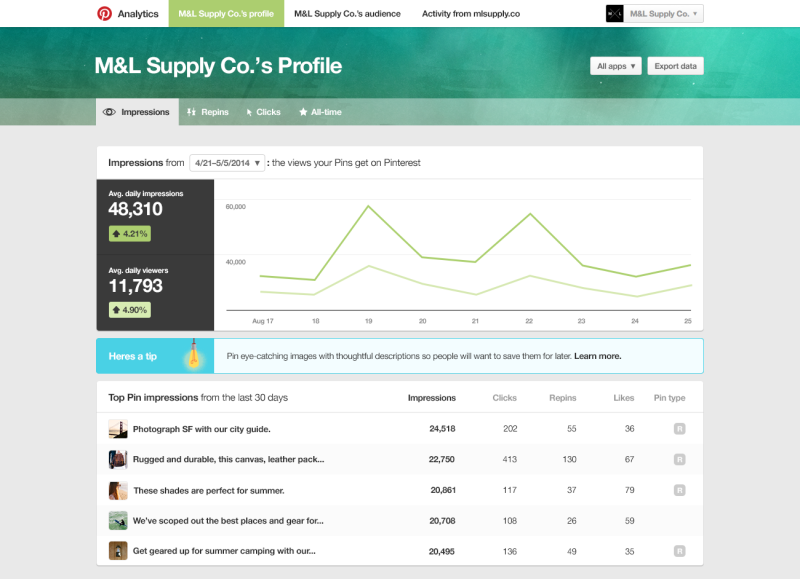Click the lightbulb tip icon
Viewport: 800px width, 579px height.
pos(193,353)
